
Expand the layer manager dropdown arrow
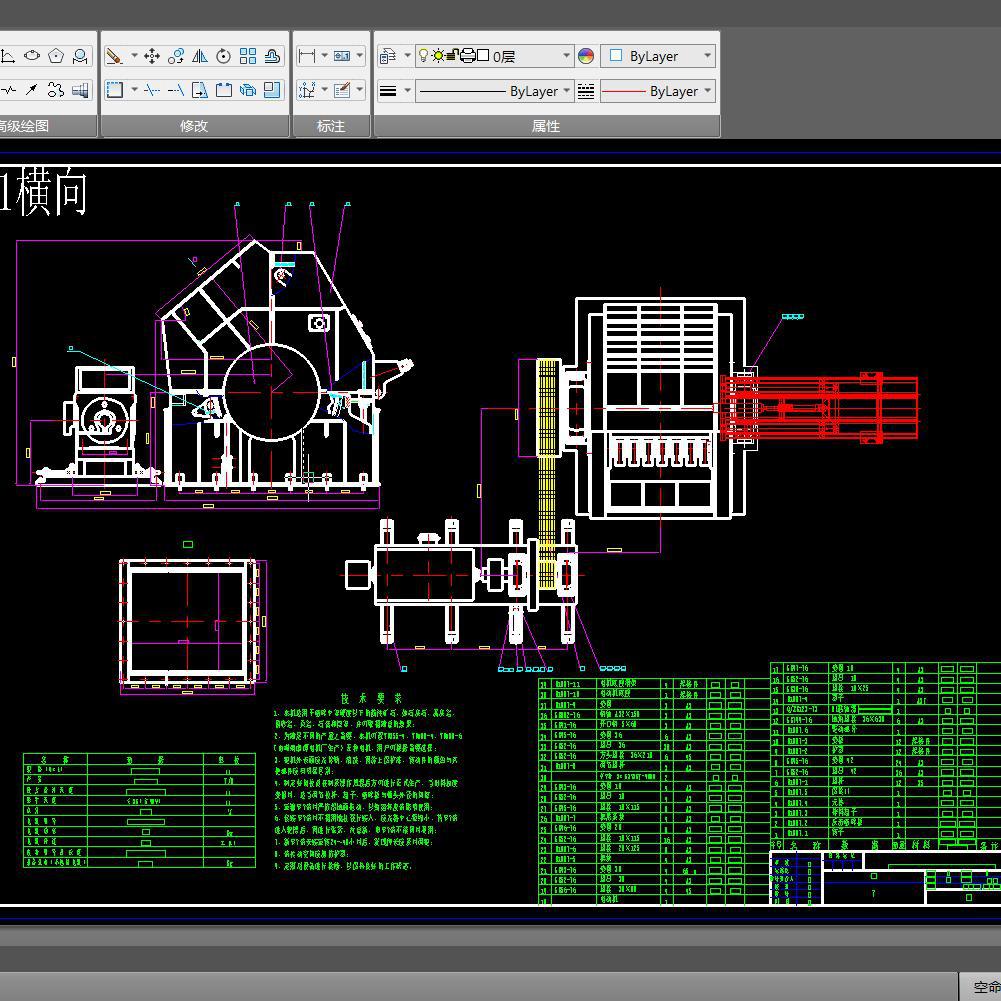pos(407,56)
